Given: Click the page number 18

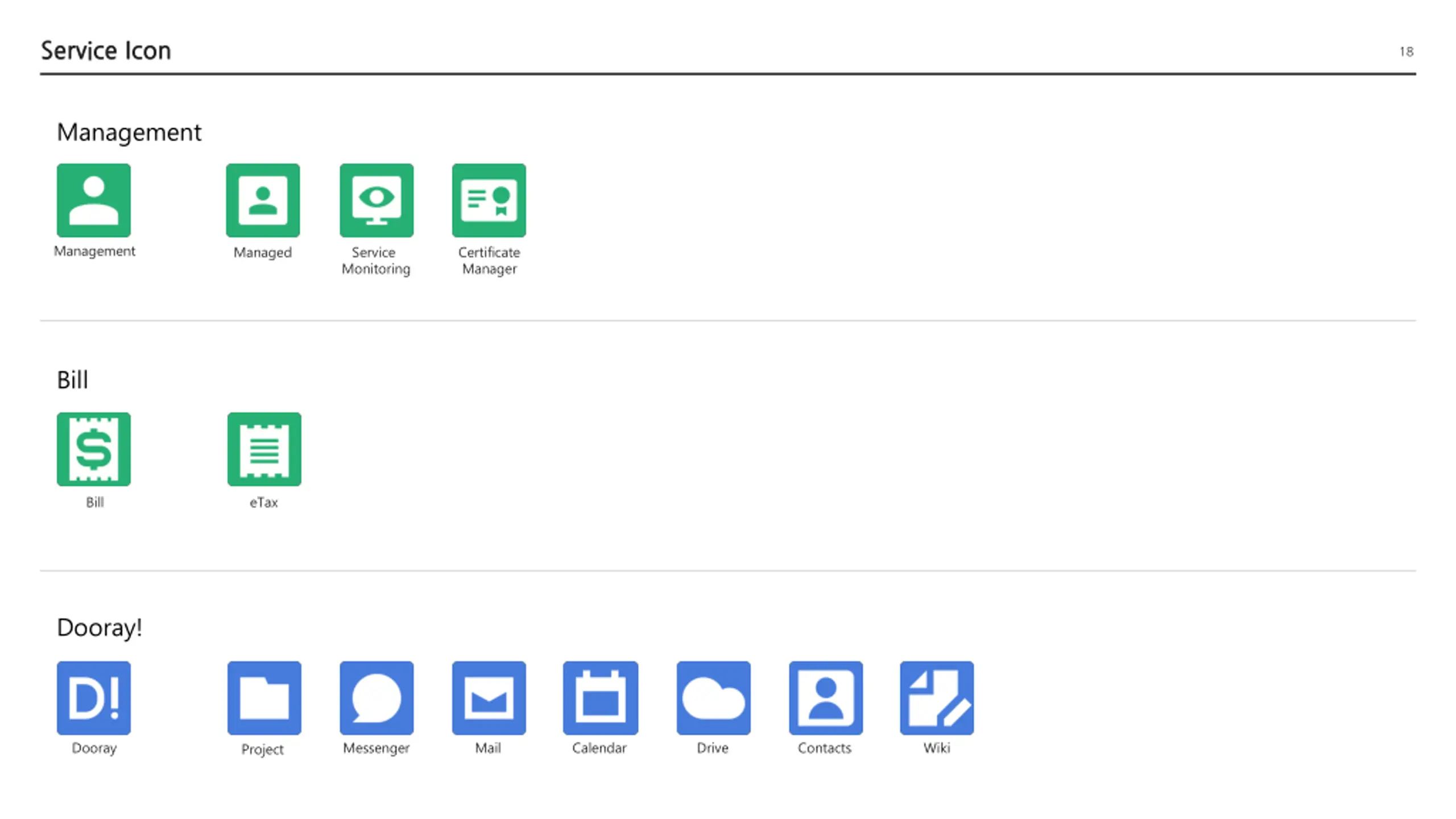Looking at the screenshot, I should 1406,52.
